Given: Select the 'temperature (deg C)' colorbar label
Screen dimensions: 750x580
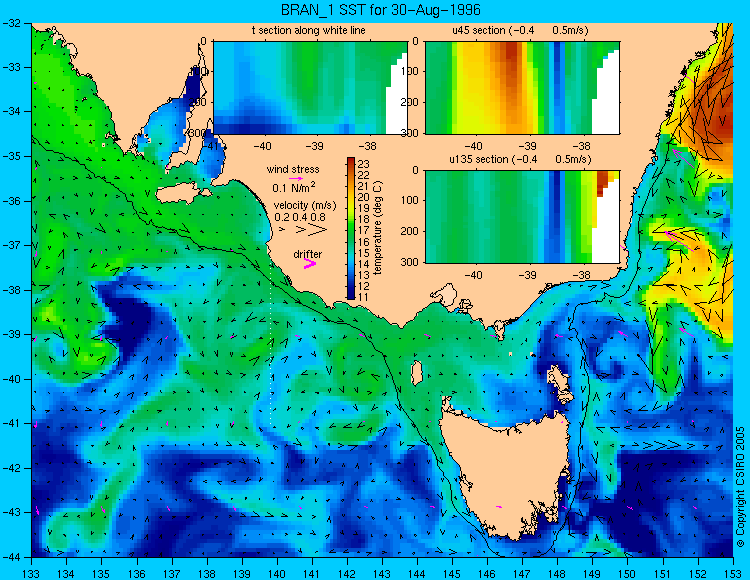Looking at the screenshot, I should click(377, 228).
